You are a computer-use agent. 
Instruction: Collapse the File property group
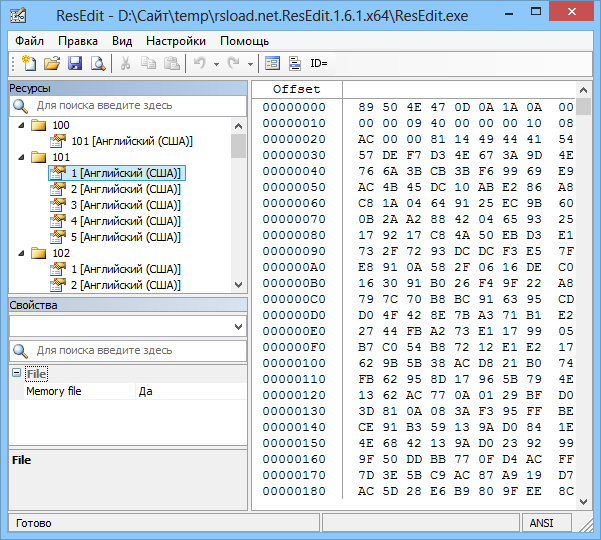[16, 373]
